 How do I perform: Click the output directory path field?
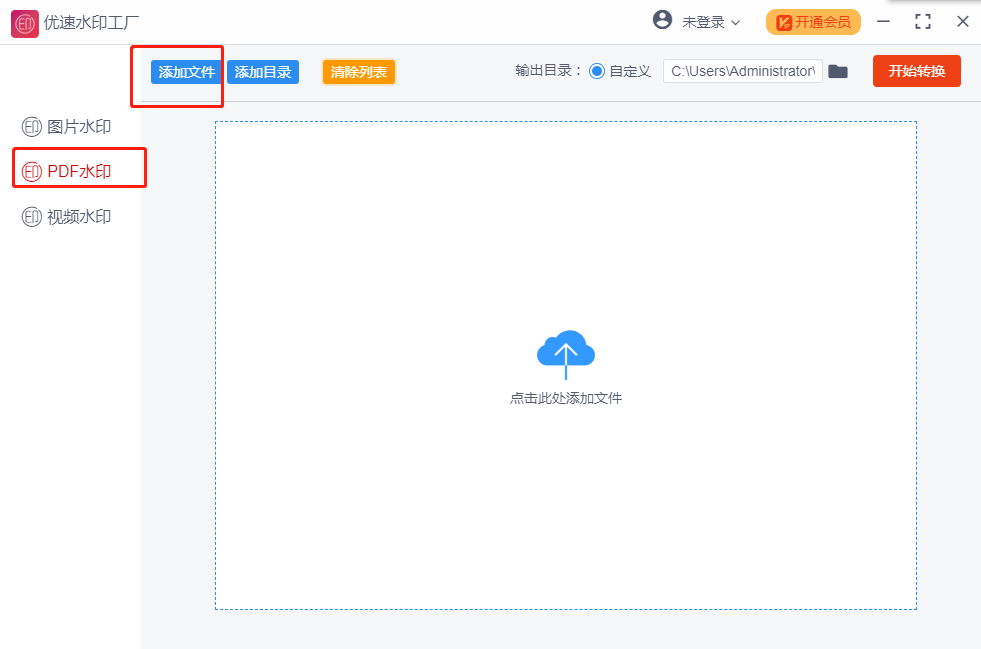[x=743, y=71]
